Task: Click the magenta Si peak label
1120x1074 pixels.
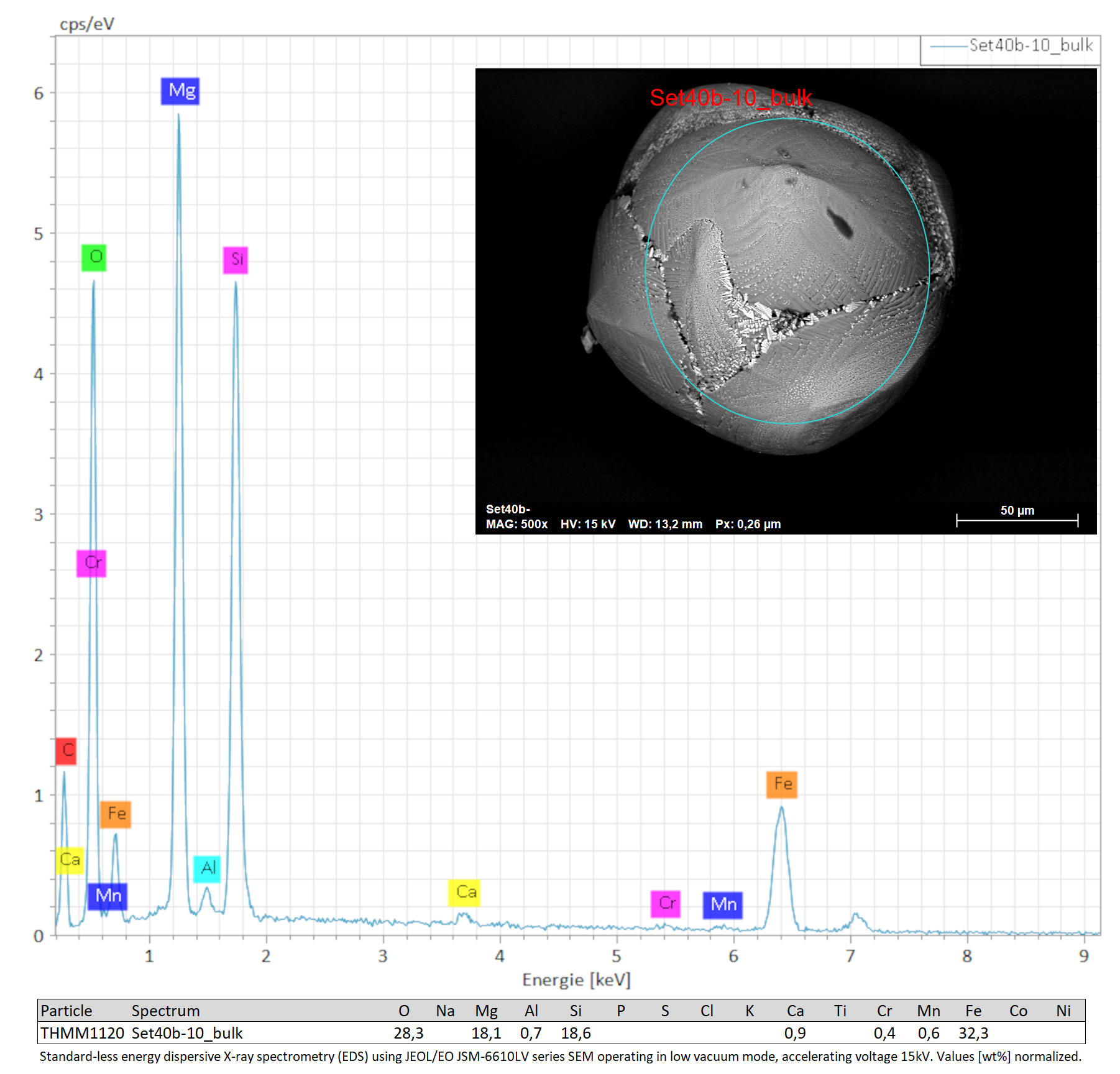Action: pos(236,260)
